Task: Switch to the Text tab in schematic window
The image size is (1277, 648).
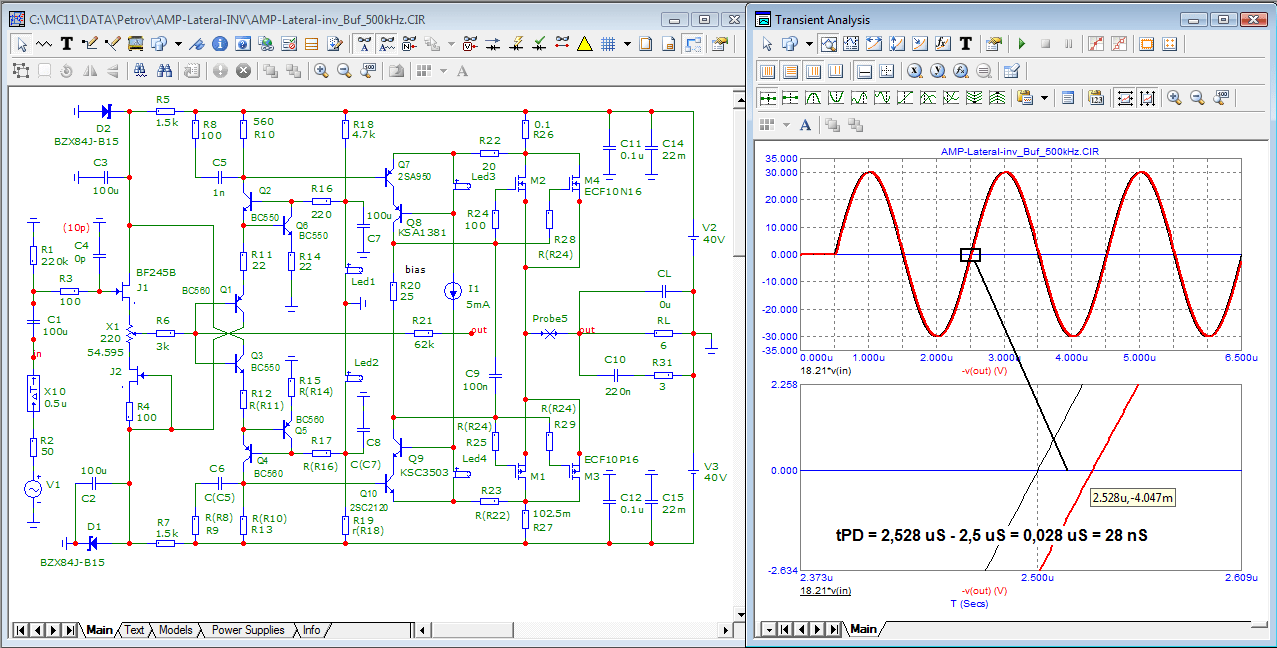Action: (x=133, y=630)
